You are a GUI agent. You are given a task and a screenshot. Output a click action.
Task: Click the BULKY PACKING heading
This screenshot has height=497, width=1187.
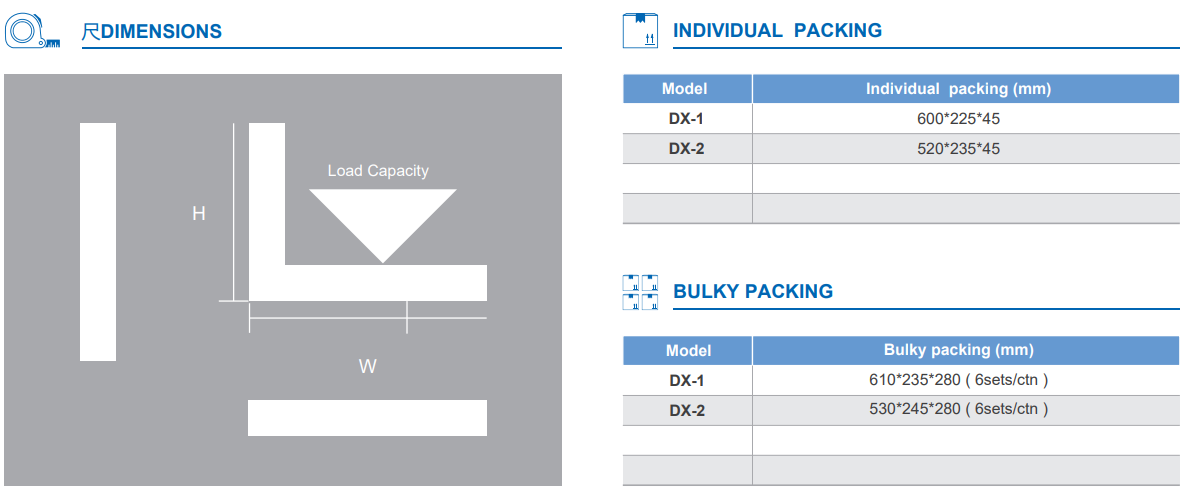click(752, 292)
